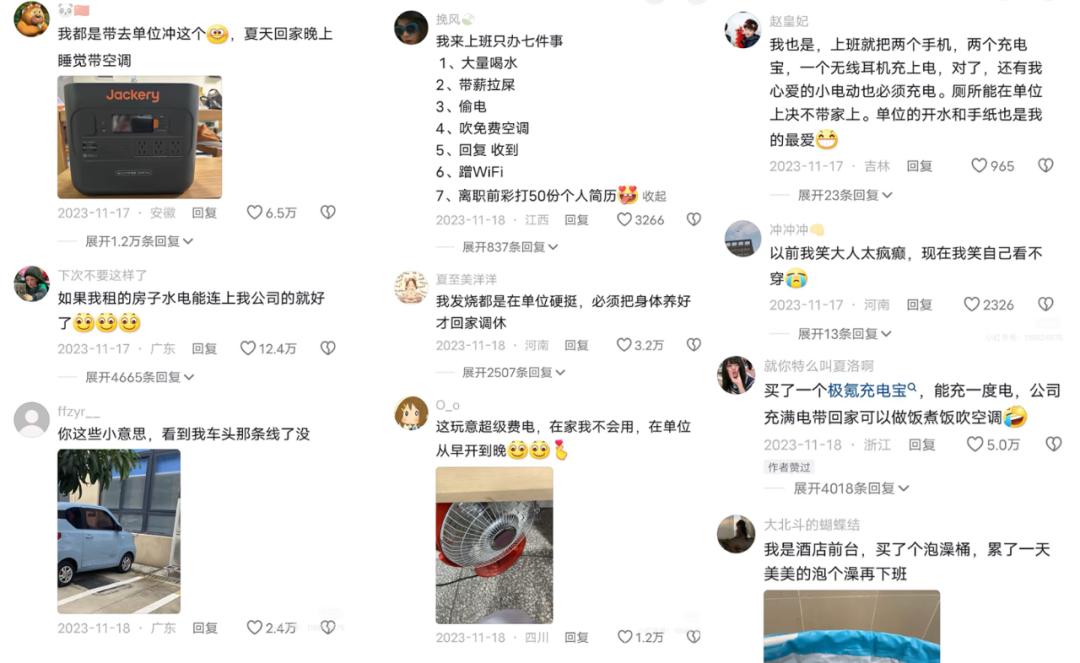Reply to the 夏至美洋洋 fever comment
Image resolution: width=1080 pixels, height=663 pixels.
[577, 345]
